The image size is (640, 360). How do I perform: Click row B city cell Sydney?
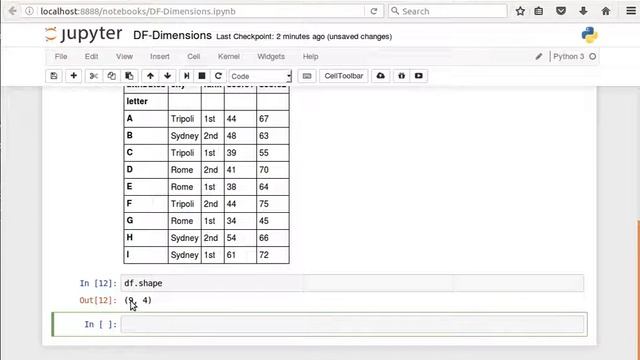tap(184, 136)
